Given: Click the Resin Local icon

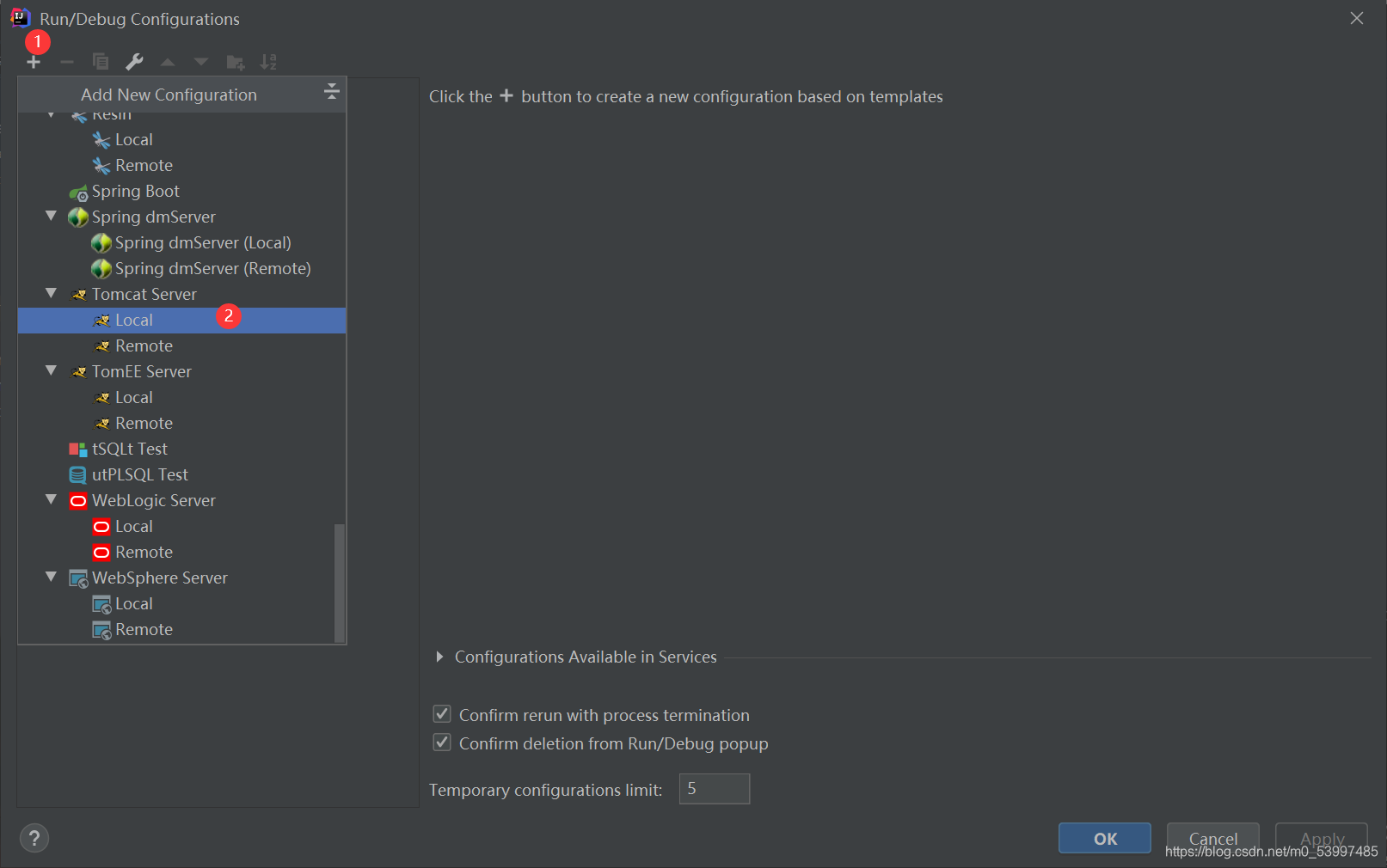Looking at the screenshot, I should [101, 140].
